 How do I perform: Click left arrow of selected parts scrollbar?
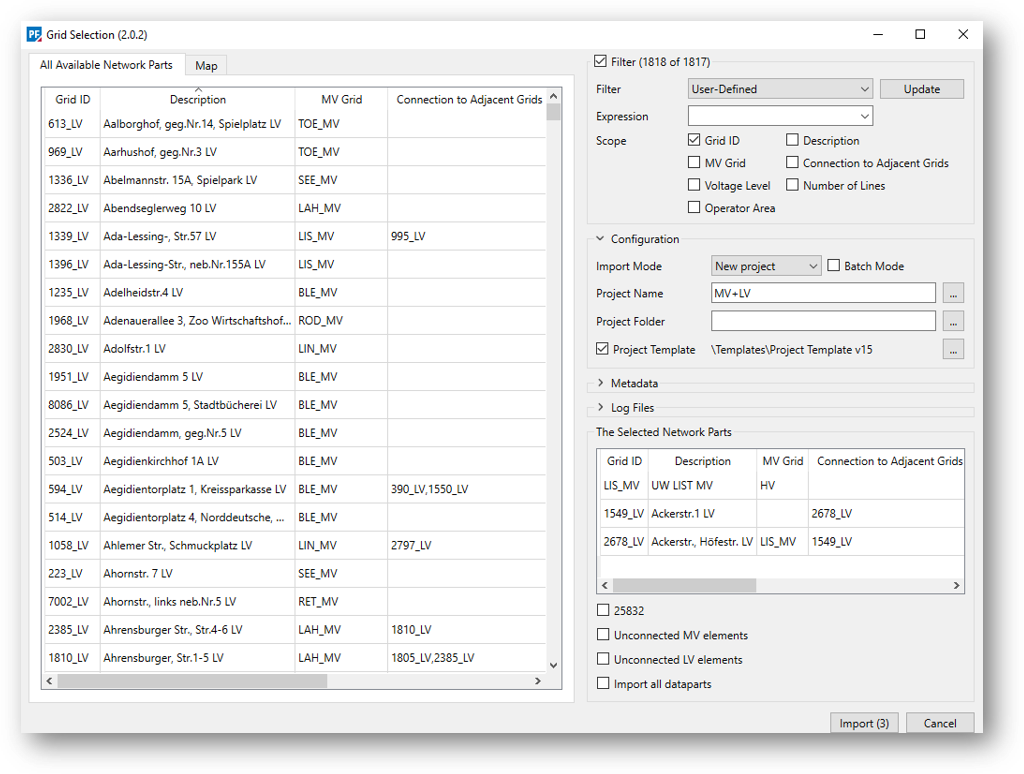pyautogui.click(x=606, y=585)
